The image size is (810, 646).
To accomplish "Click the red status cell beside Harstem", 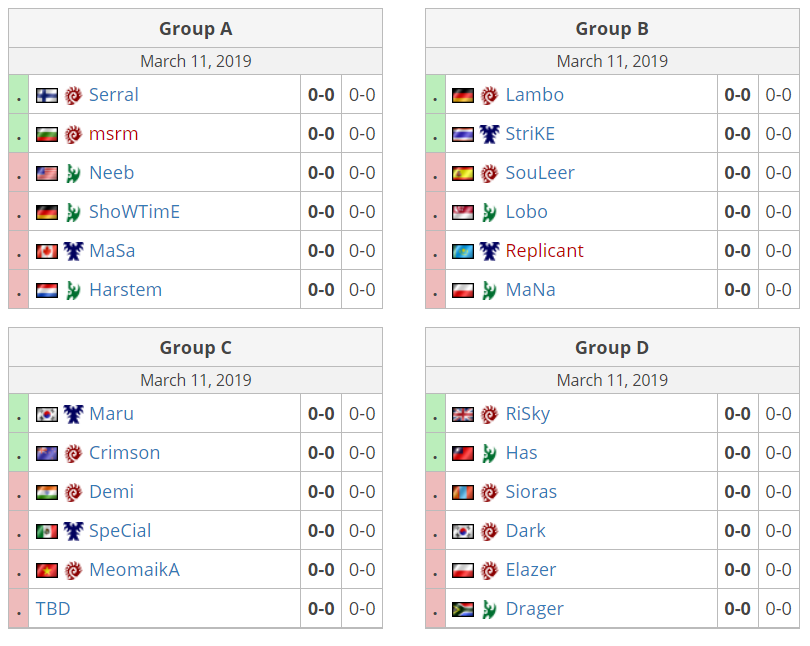I will 19,290.
